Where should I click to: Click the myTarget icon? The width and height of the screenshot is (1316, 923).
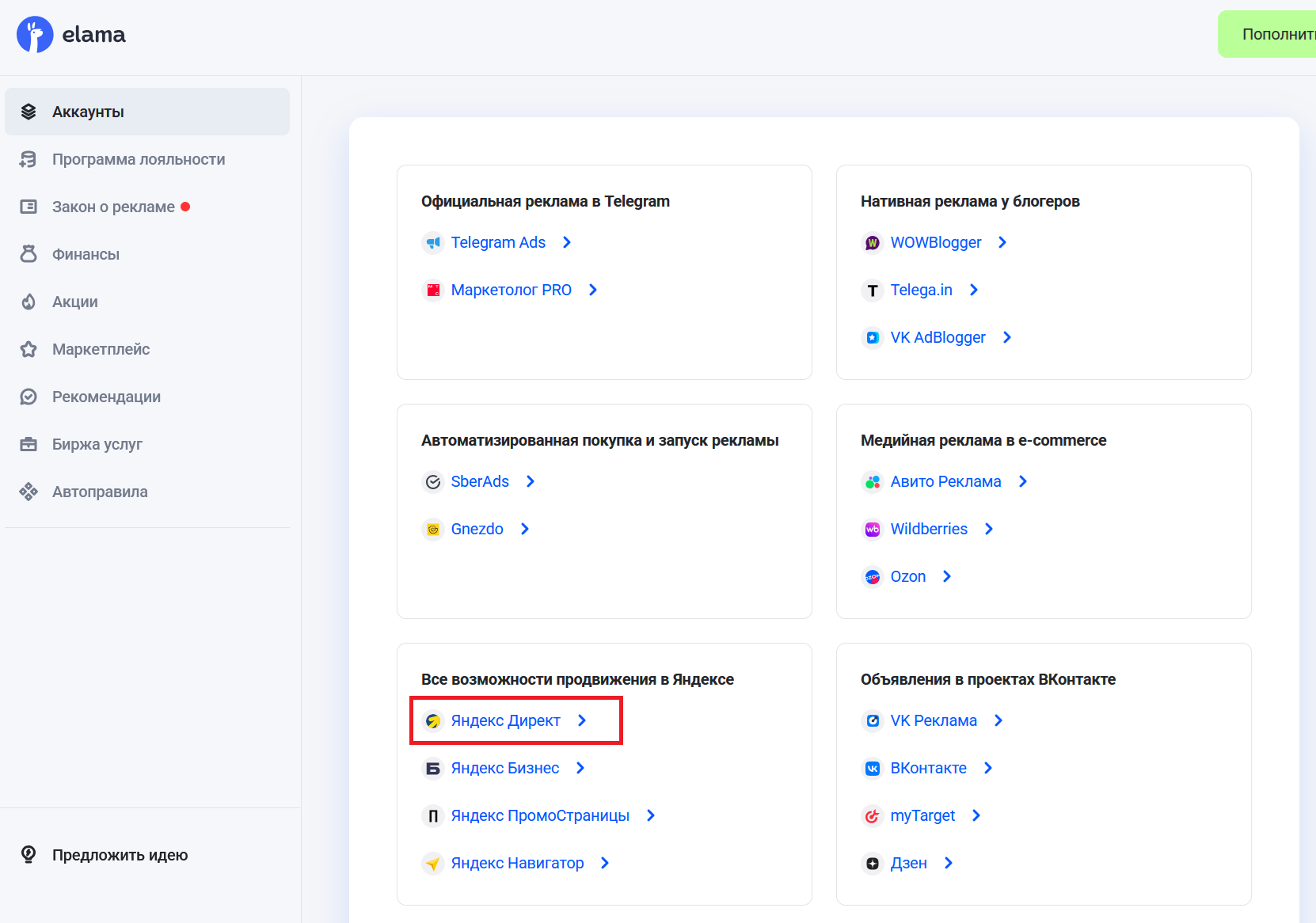872,815
